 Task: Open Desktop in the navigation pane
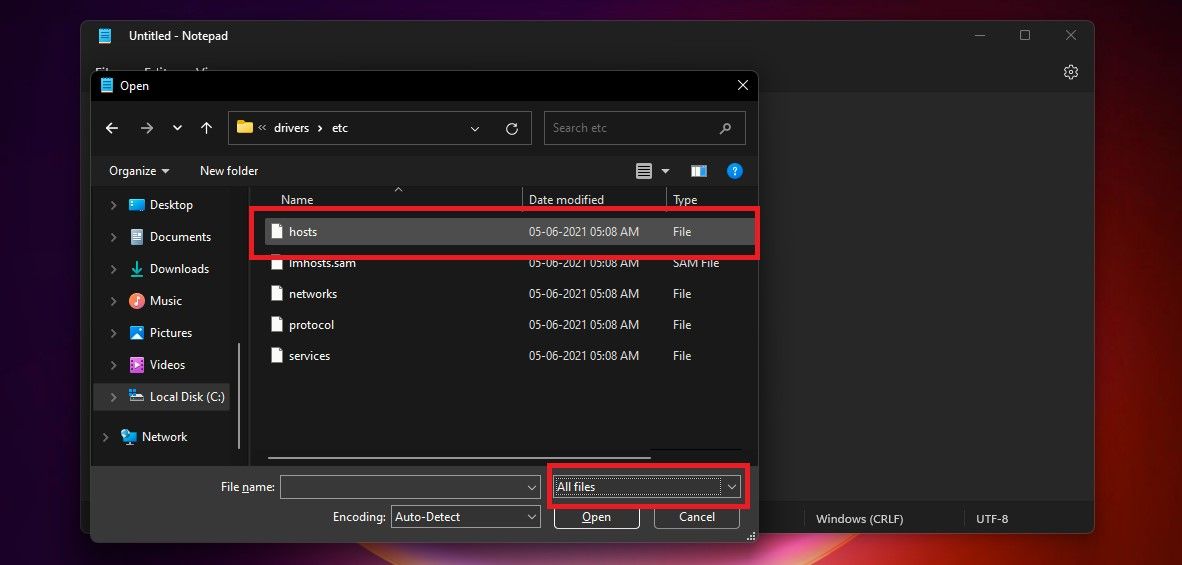[171, 205]
